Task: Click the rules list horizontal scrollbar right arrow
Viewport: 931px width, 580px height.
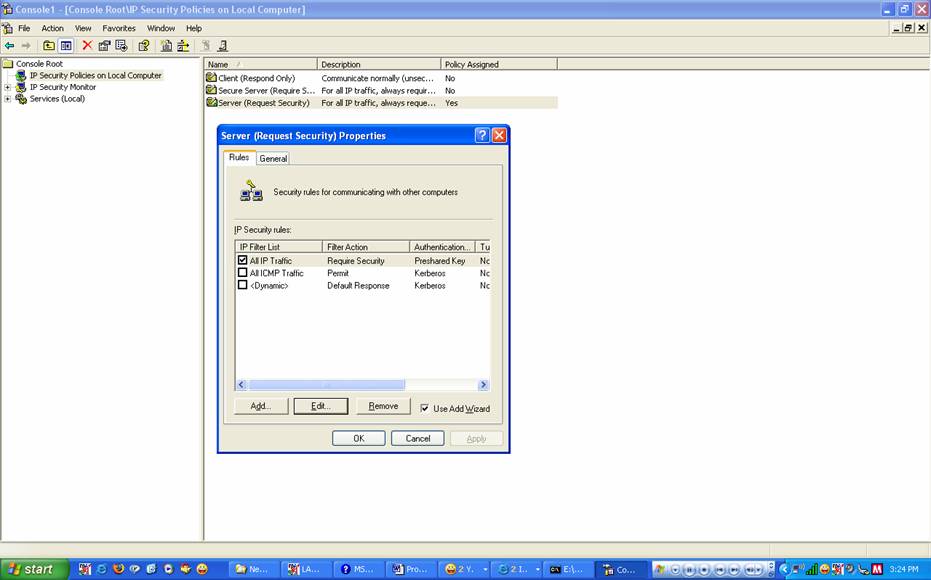Action: (x=483, y=385)
